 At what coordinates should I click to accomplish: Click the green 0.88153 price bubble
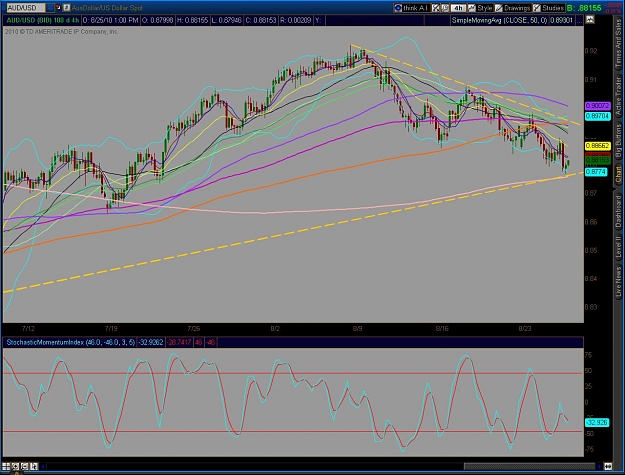point(597,160)
